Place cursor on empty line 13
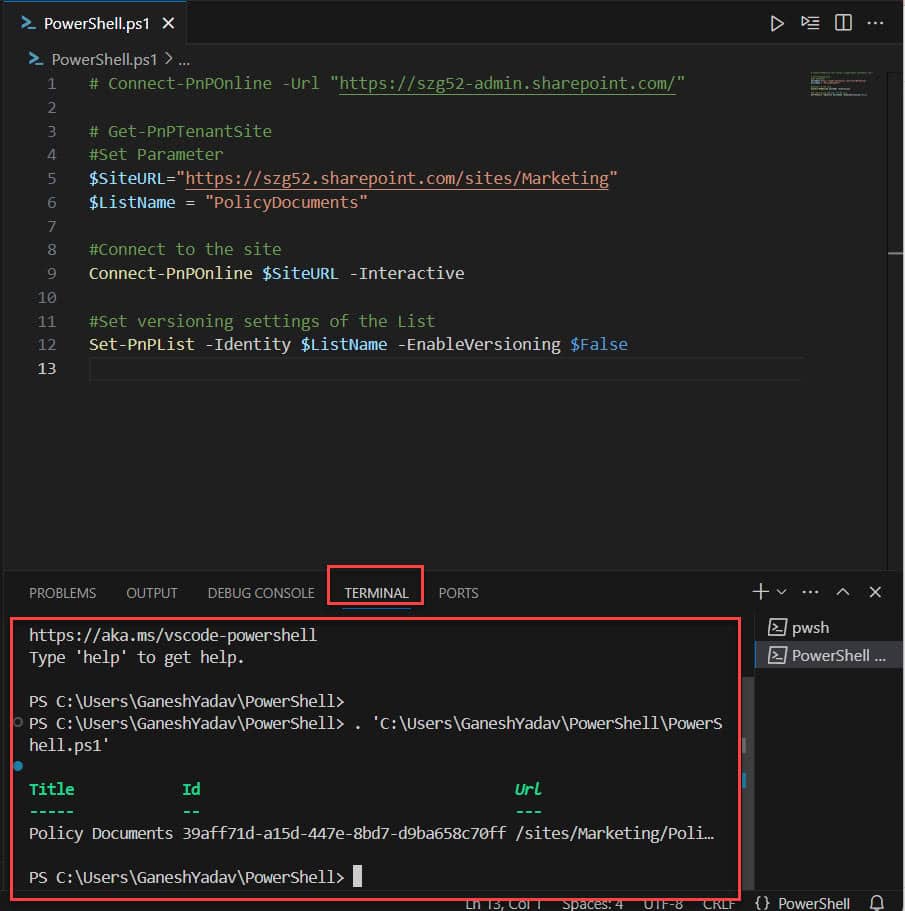This screenshot has width=905, height=911. tap(446, 368)
